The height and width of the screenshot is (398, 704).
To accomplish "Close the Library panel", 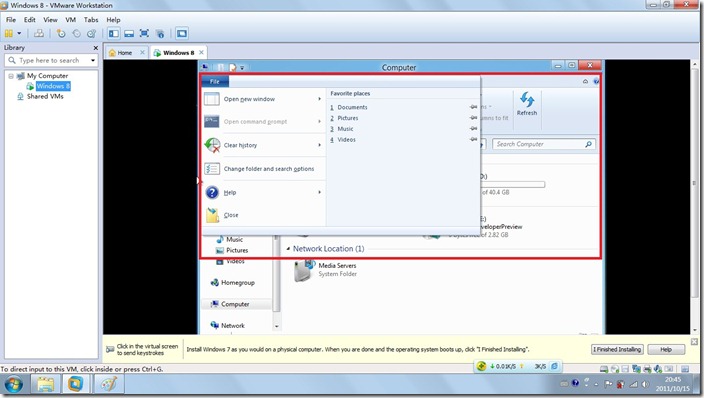I will [95, 48].
